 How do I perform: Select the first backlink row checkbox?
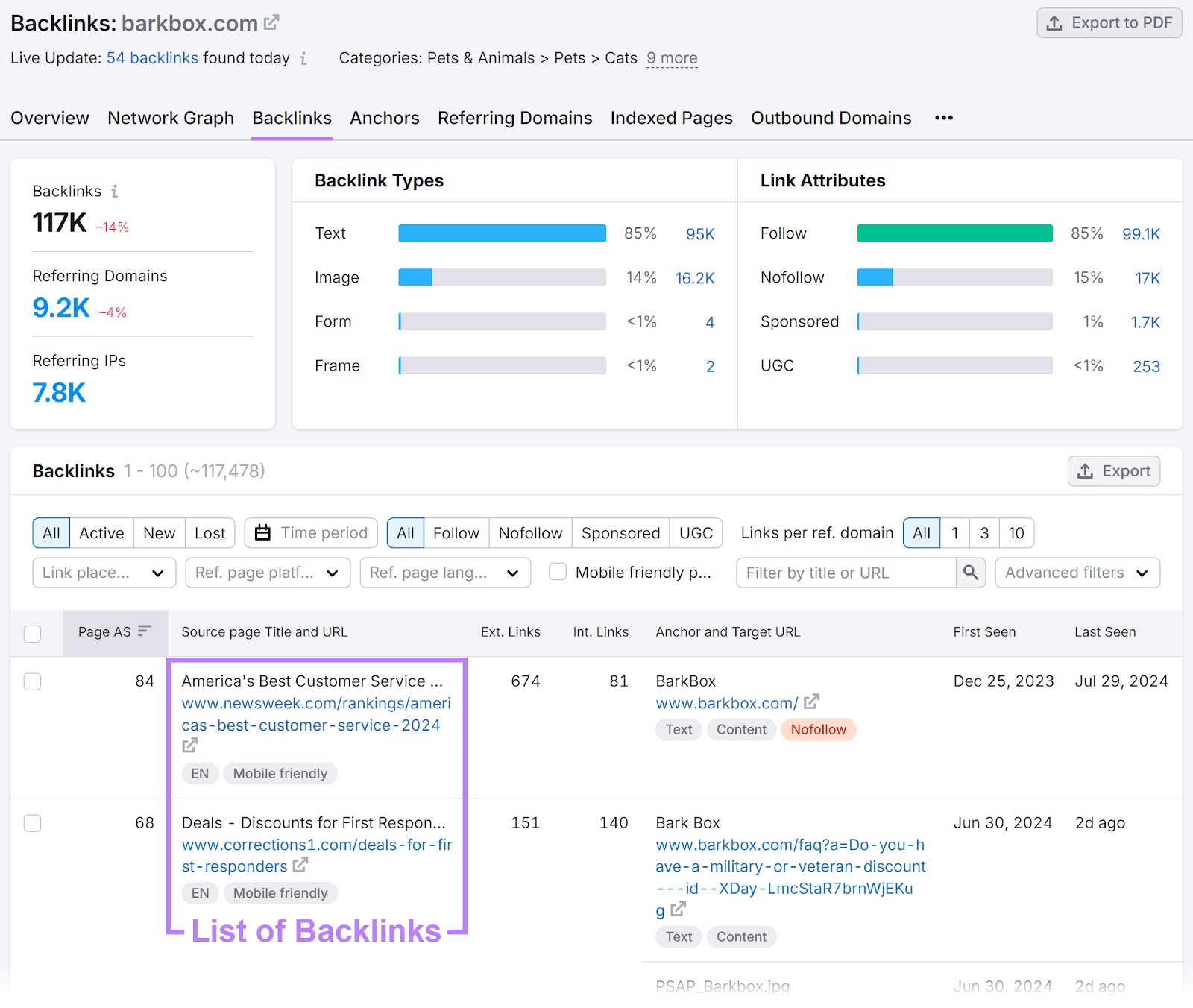tap(32, 681)
